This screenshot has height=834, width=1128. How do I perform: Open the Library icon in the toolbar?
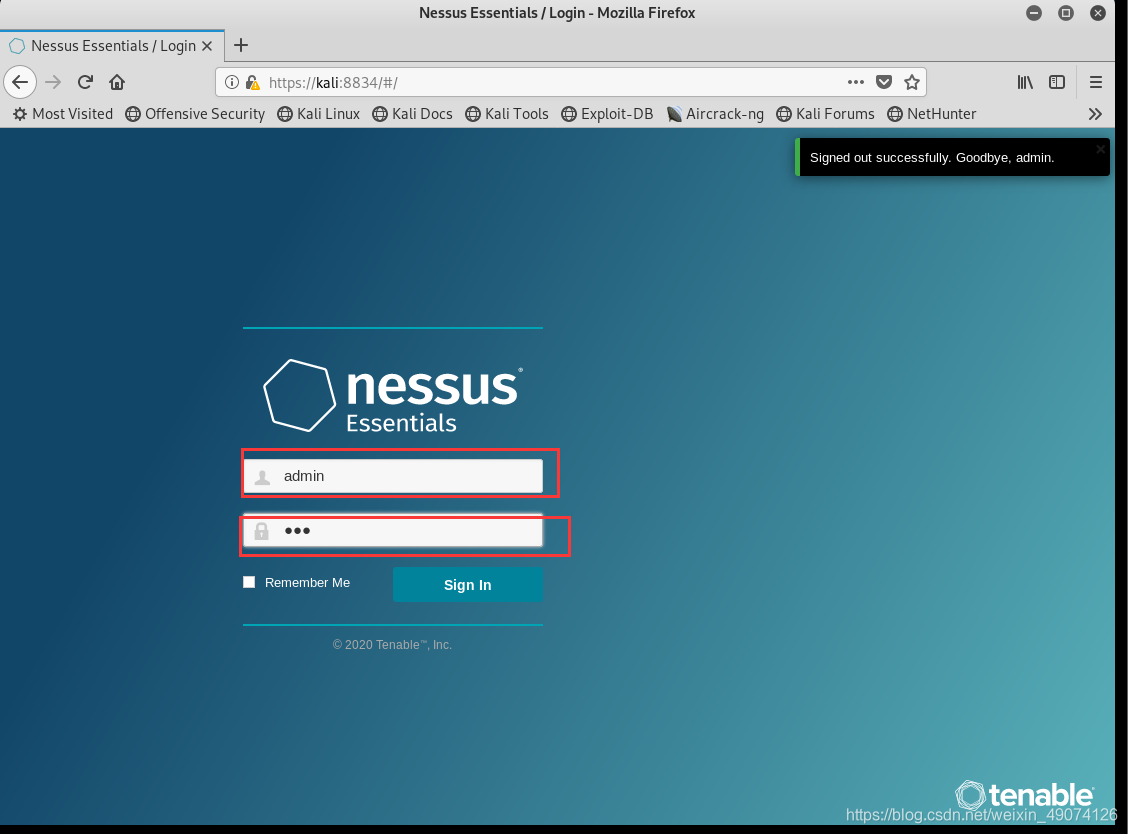coord(1024,82)
